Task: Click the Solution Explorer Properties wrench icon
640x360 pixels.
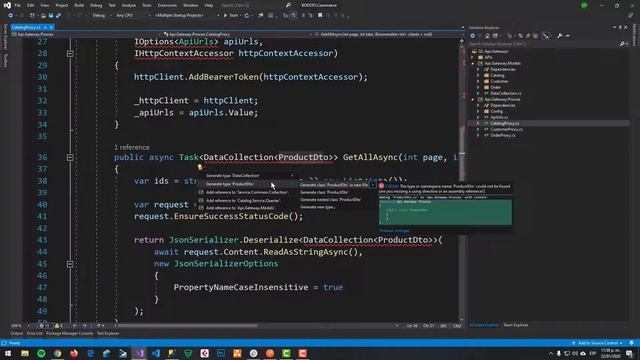Action: (560, 36)
